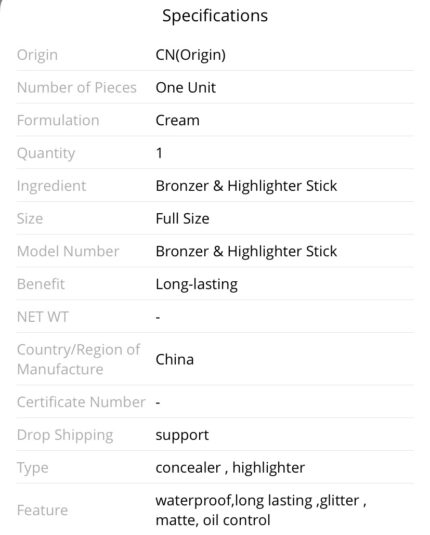Click the Certificate Number label
The width and height of the screenshot is (430, 535).
tap(81, 402)
